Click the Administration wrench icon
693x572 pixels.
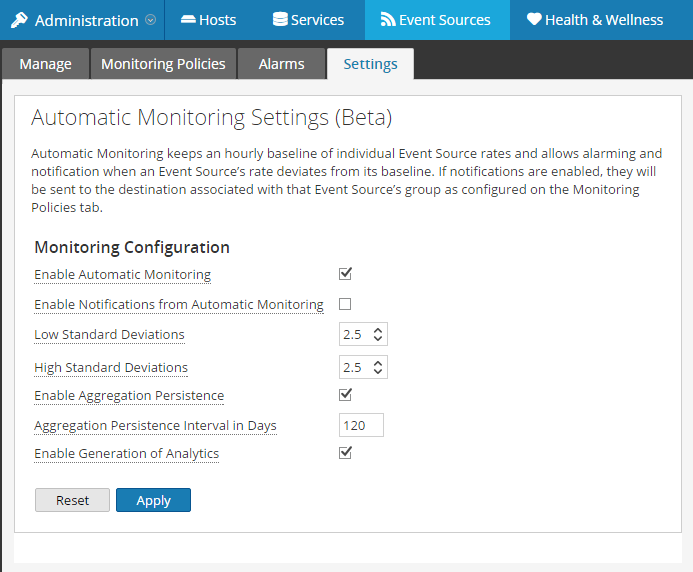(x=19, y=20)
